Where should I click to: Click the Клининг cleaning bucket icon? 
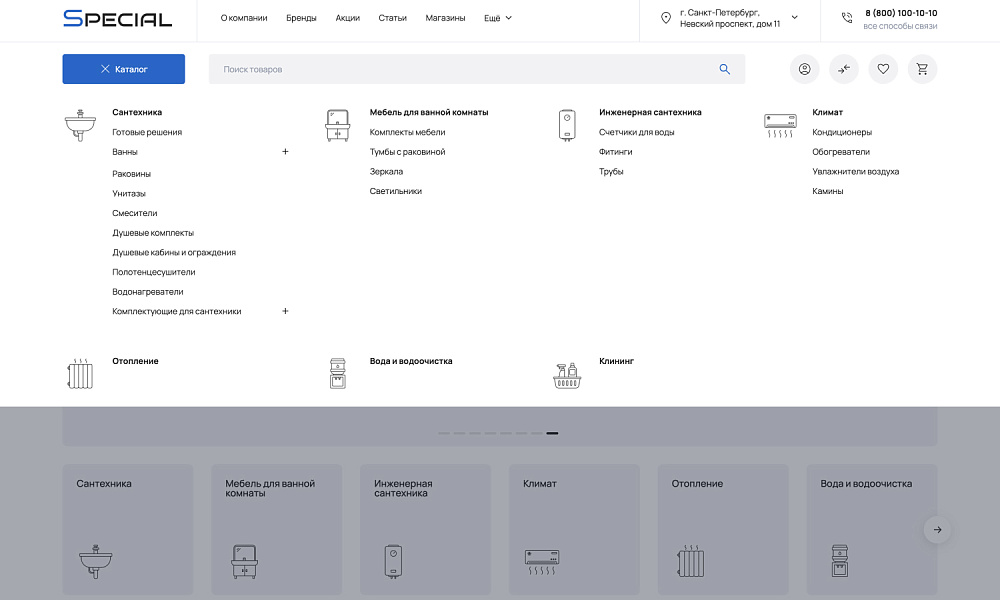coord(567,373)
